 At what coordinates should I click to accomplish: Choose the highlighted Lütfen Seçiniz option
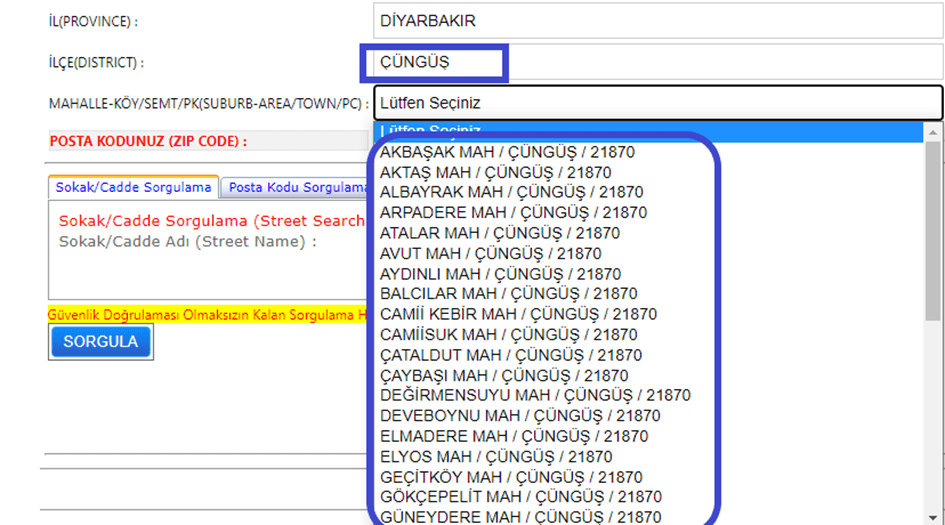pyautogui.click(x=648, y=132)
